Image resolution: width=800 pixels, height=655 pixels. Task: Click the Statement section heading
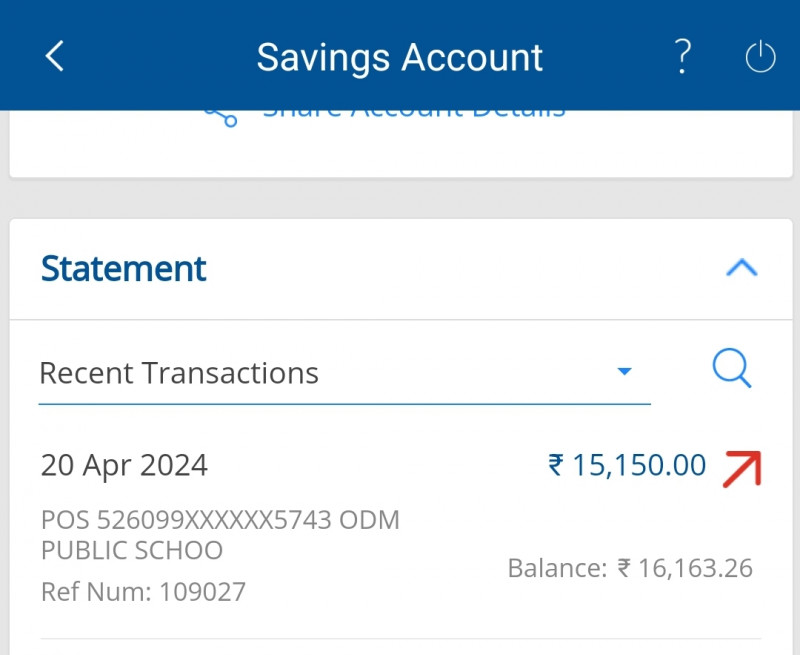[124, 269]
